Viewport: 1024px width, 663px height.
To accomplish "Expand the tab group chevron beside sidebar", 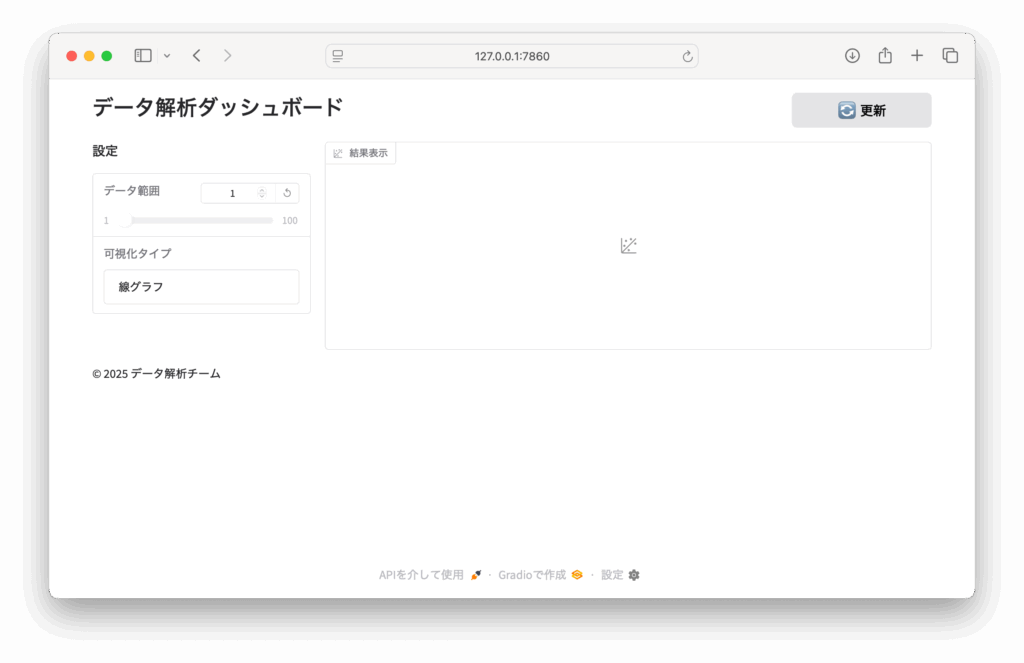I will point(167,56).
